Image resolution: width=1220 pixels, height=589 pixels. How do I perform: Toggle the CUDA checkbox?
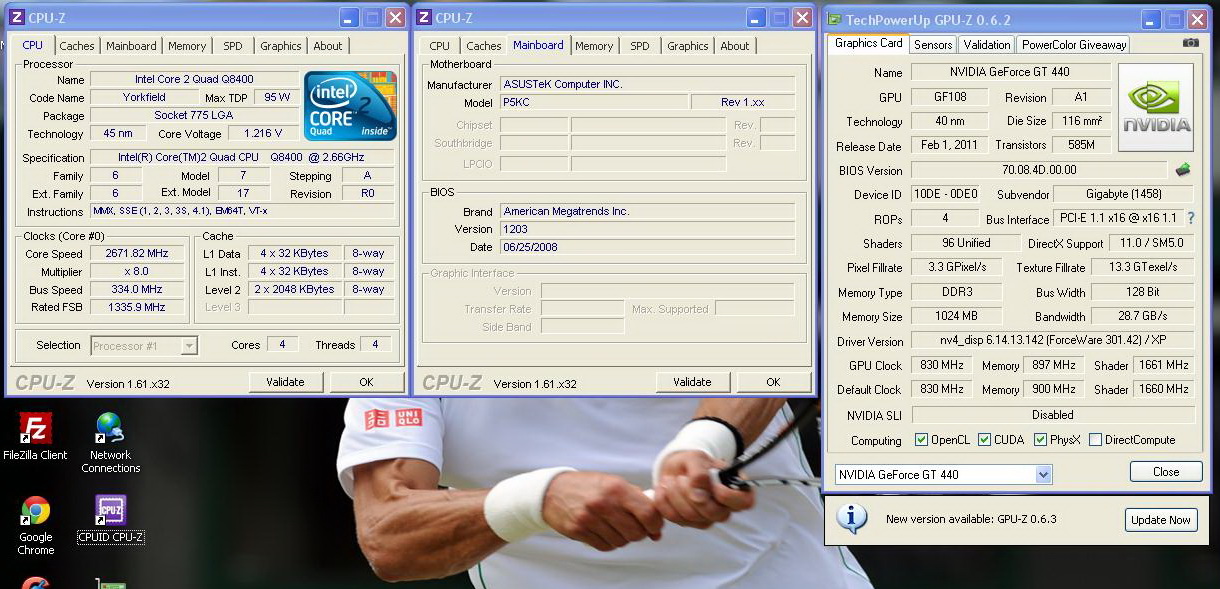click(x=984, y=440)
